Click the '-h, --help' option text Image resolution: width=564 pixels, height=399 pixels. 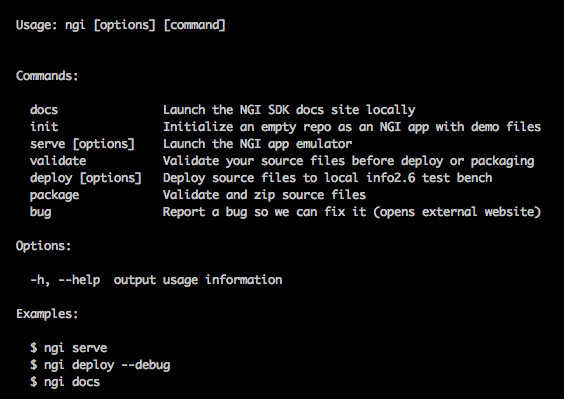65,280
